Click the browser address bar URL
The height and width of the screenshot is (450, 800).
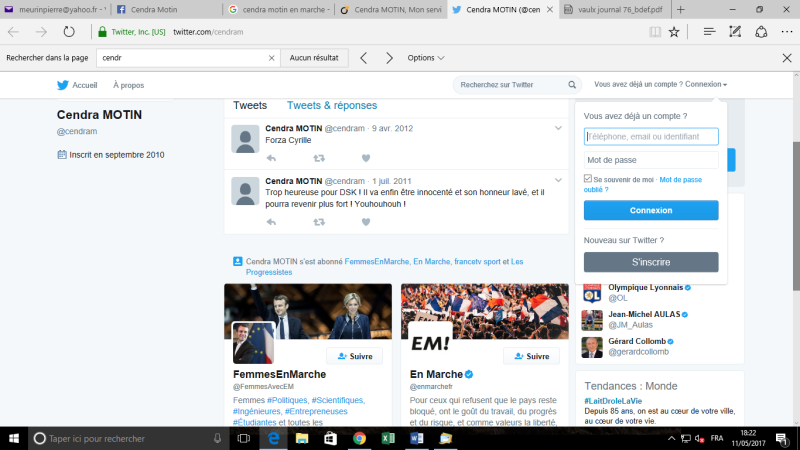(x=208, y=32)
